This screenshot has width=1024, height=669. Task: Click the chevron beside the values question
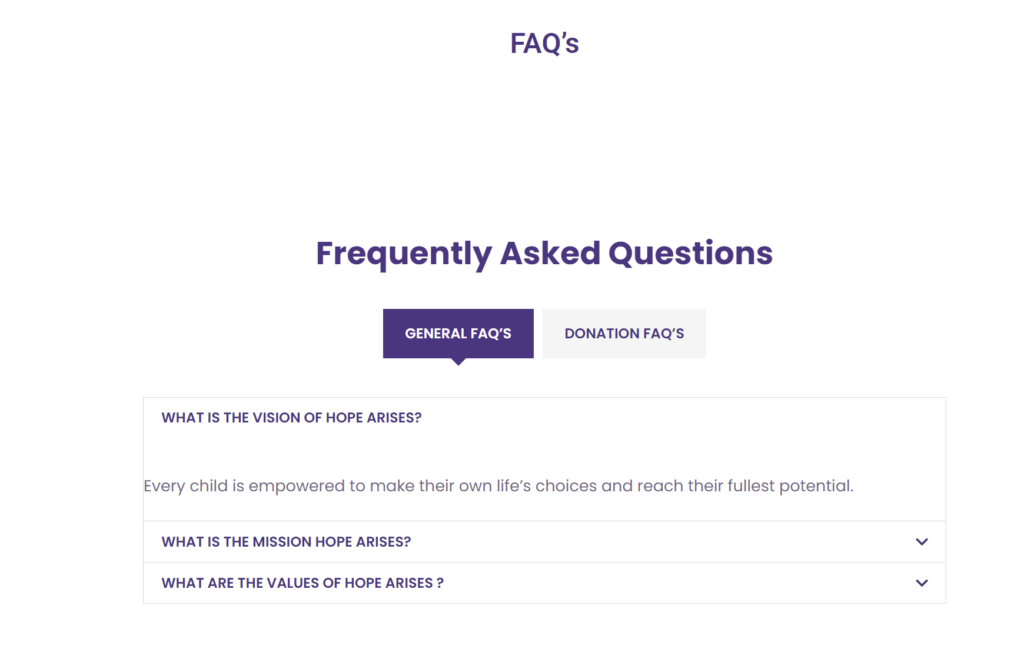coord(921,583)
